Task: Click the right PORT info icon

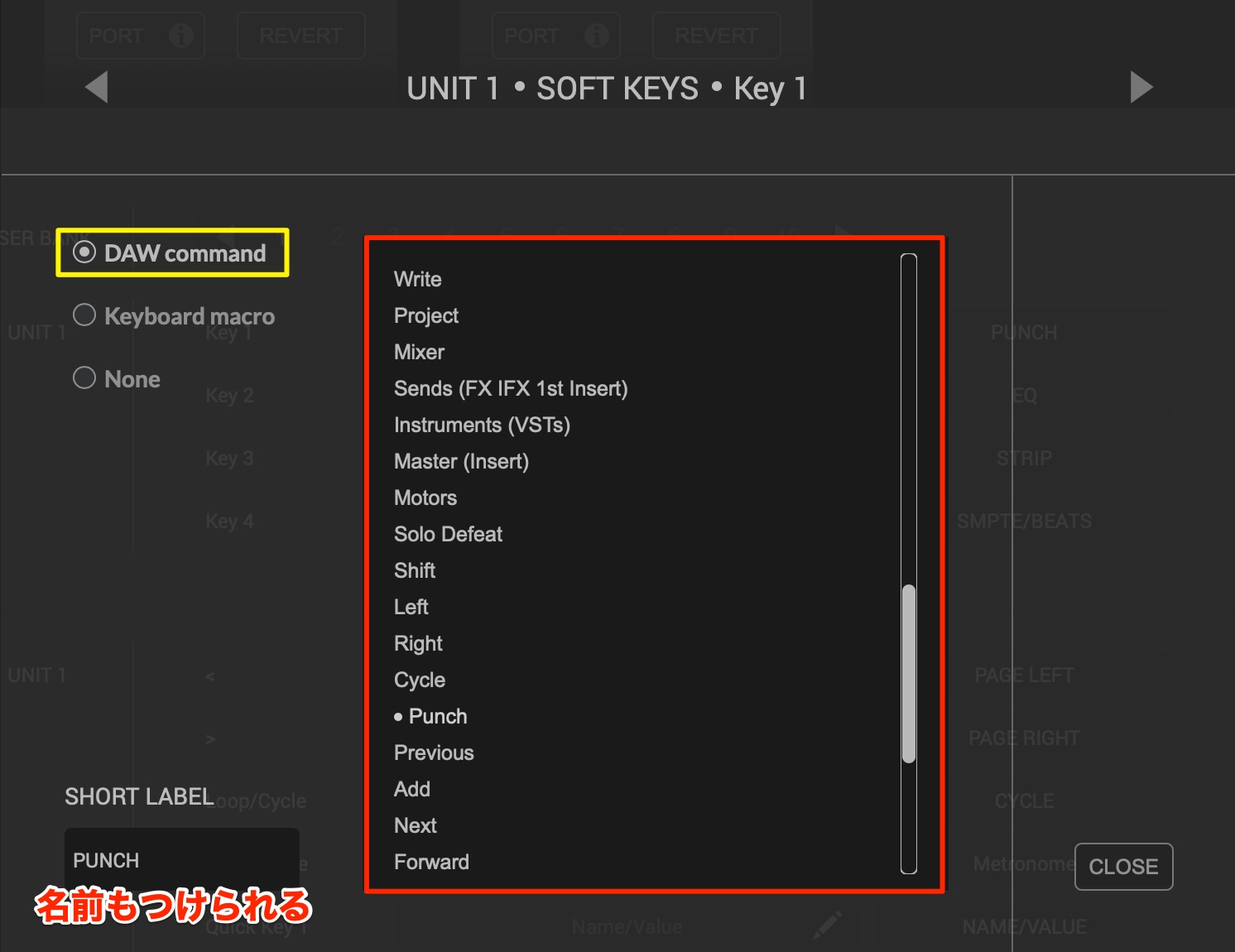Action: click(596, 36)
